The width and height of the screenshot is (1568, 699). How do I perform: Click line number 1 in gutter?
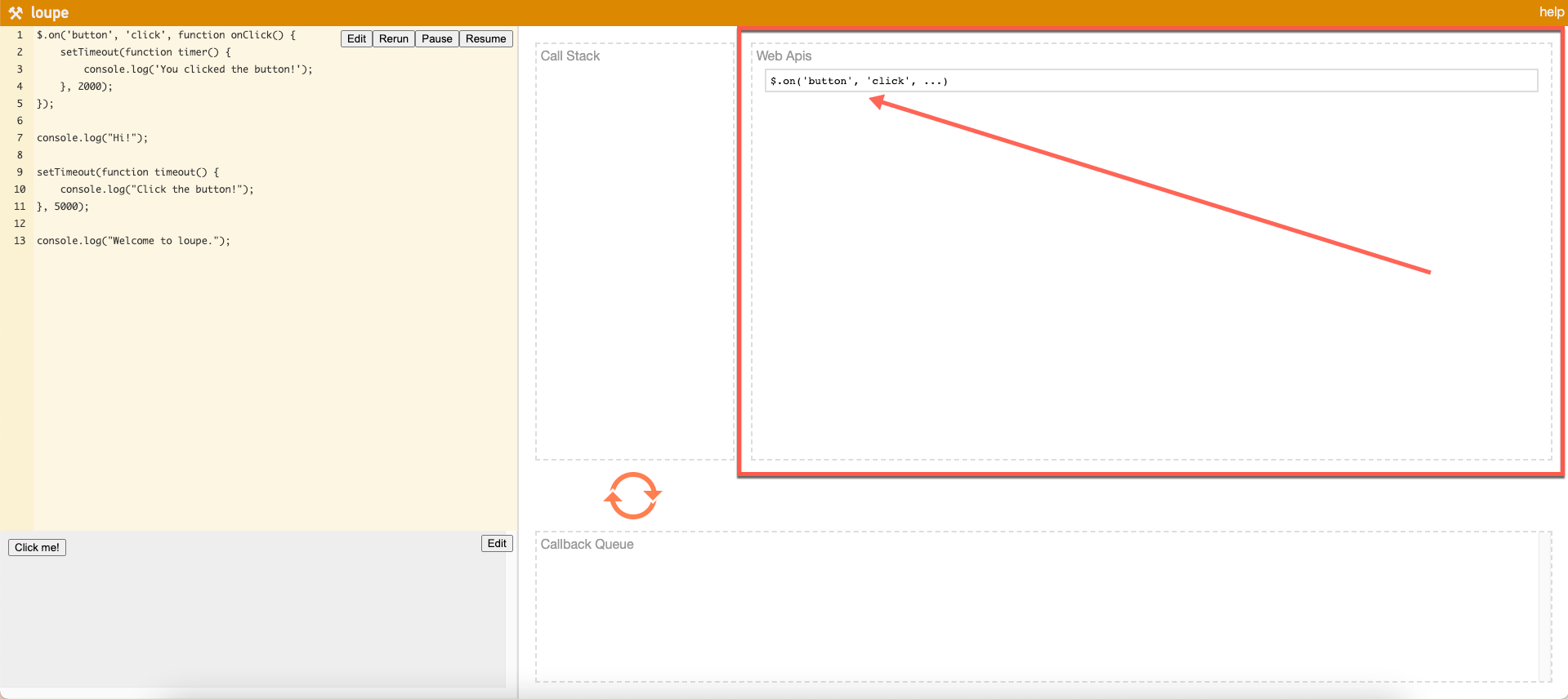20,35
